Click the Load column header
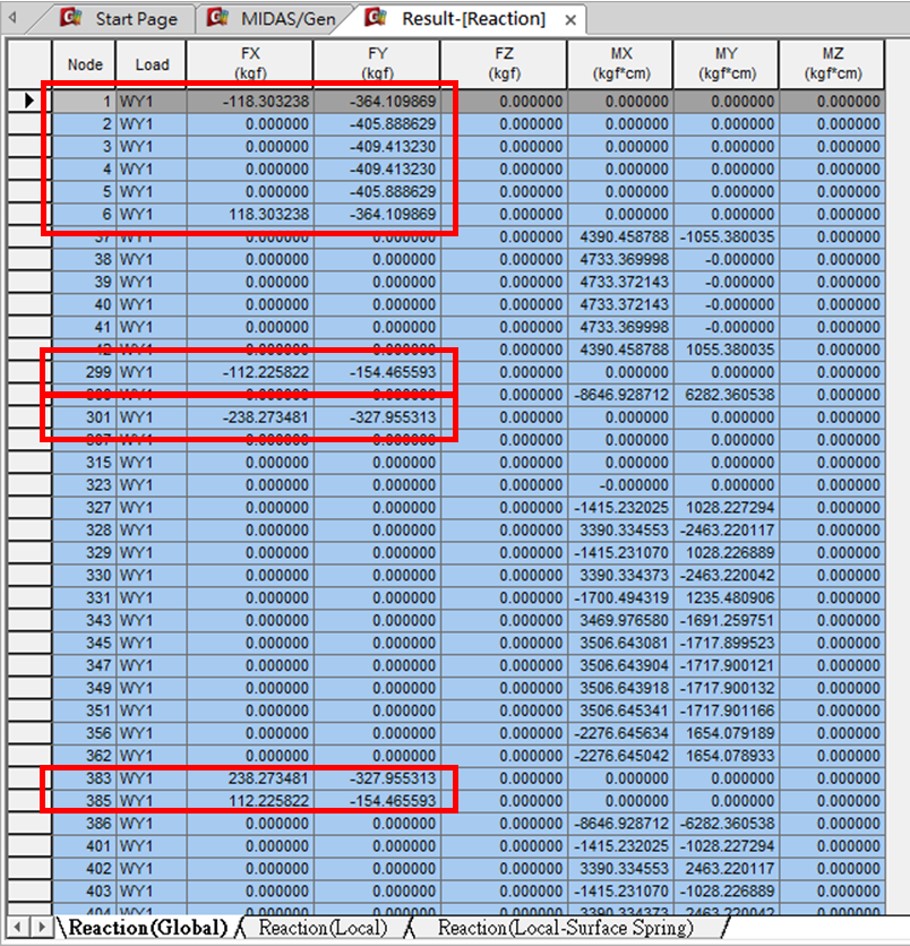 click(x=151, y=64)
